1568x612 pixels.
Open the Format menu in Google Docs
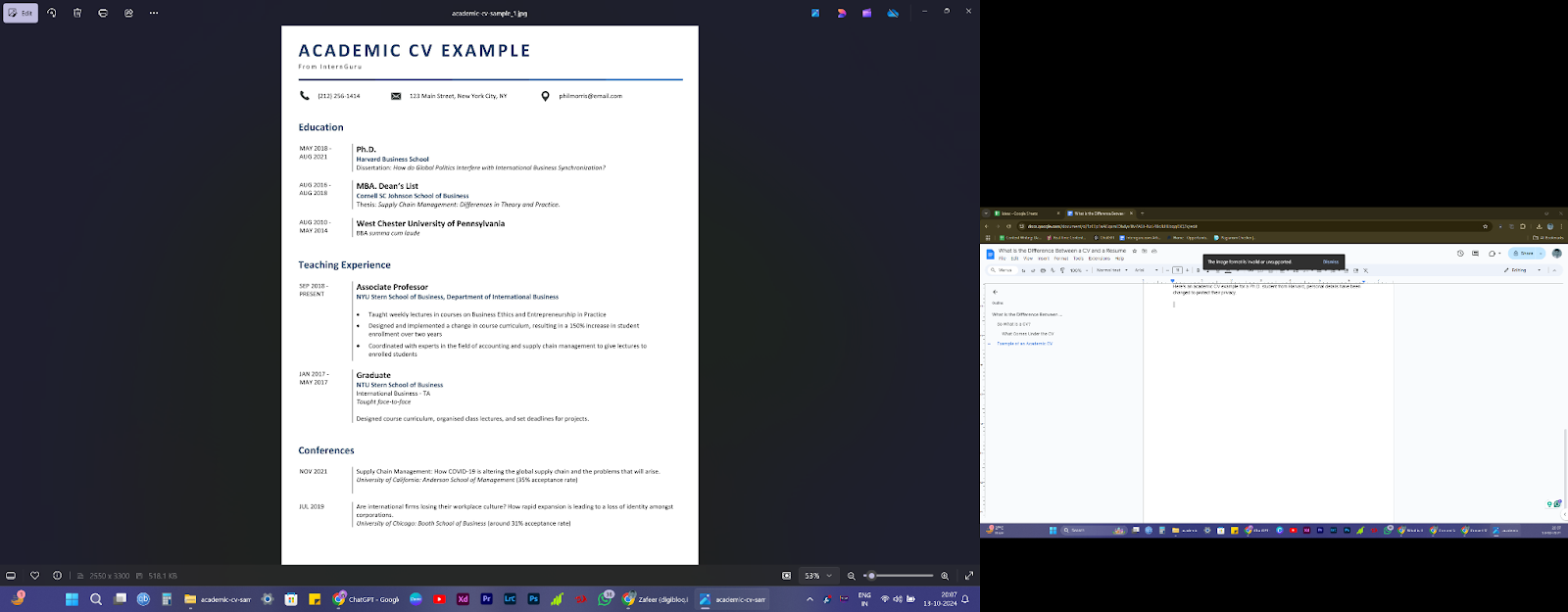tap(1060, 259)
